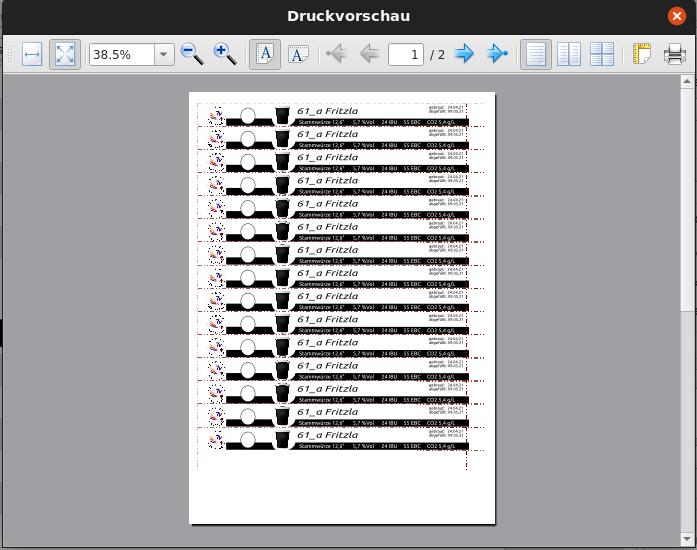Image resolution: width=697 pixels, height=550 pixels.
Task: Go to the next page
Action: [x=464, y=54]
